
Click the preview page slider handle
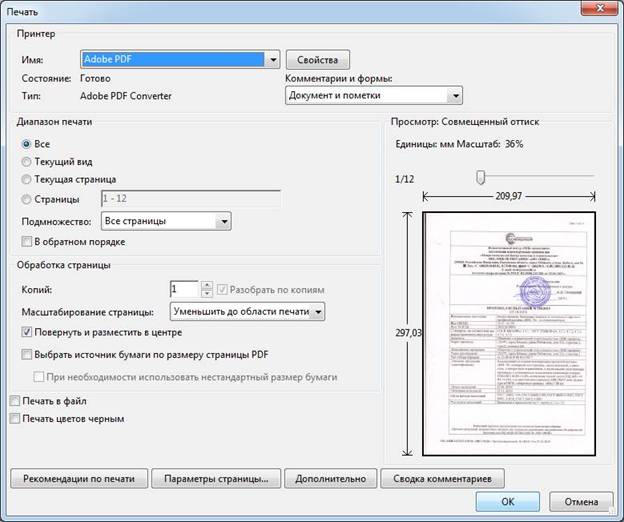480,177
